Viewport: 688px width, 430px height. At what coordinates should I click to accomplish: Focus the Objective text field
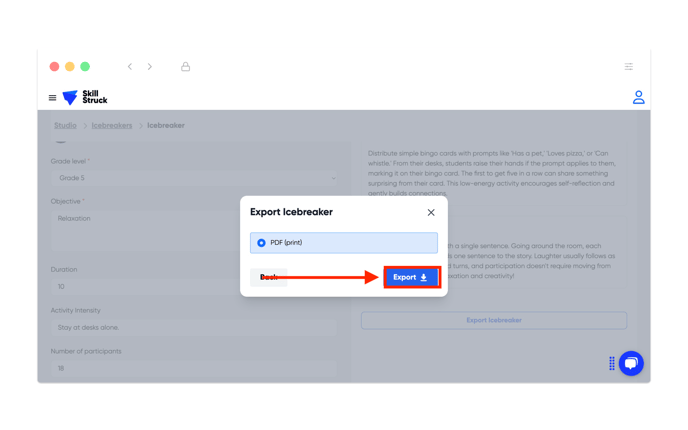point(147,230)
